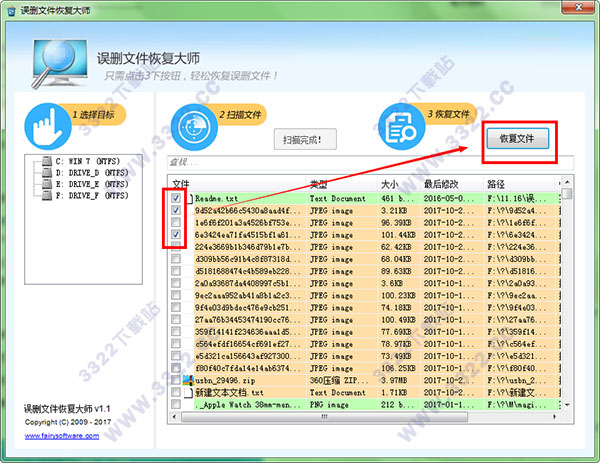Sort by the 路径 column header
The width and height of the screenshot is (600, 463).
point(520,184)
